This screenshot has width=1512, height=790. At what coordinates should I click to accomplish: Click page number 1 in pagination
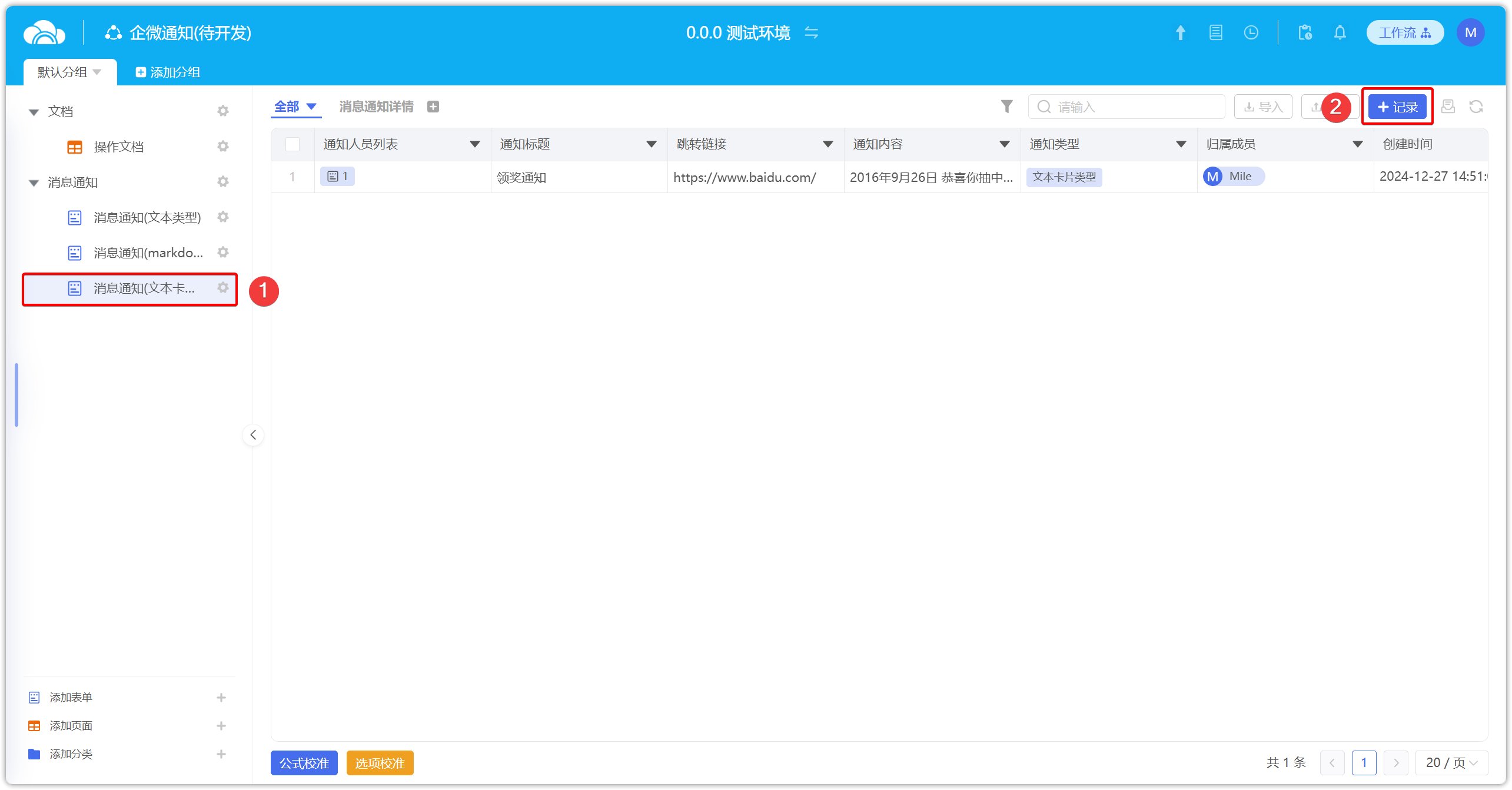point(1364,763)
